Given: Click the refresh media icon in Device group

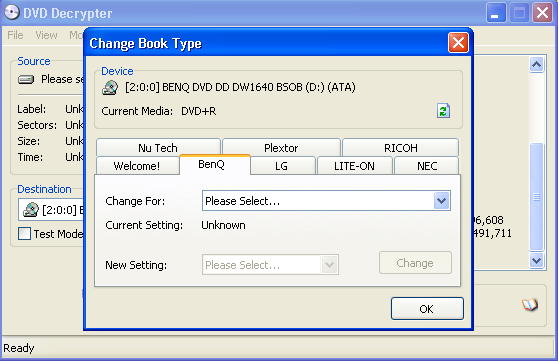Looking at the screenshot, I should click(x=443, y=111).
